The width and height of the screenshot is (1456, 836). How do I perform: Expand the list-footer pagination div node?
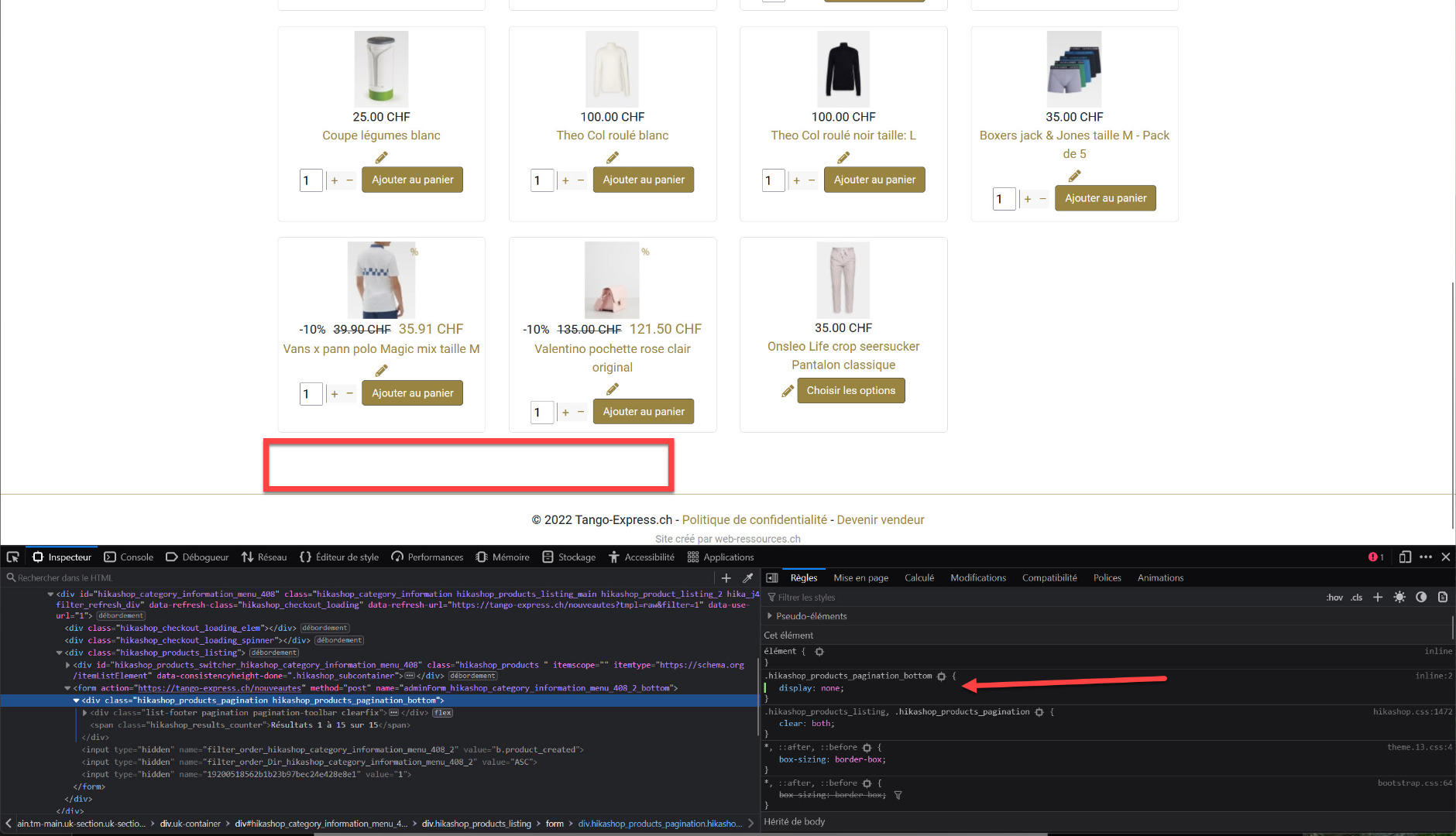coord(84,713)
